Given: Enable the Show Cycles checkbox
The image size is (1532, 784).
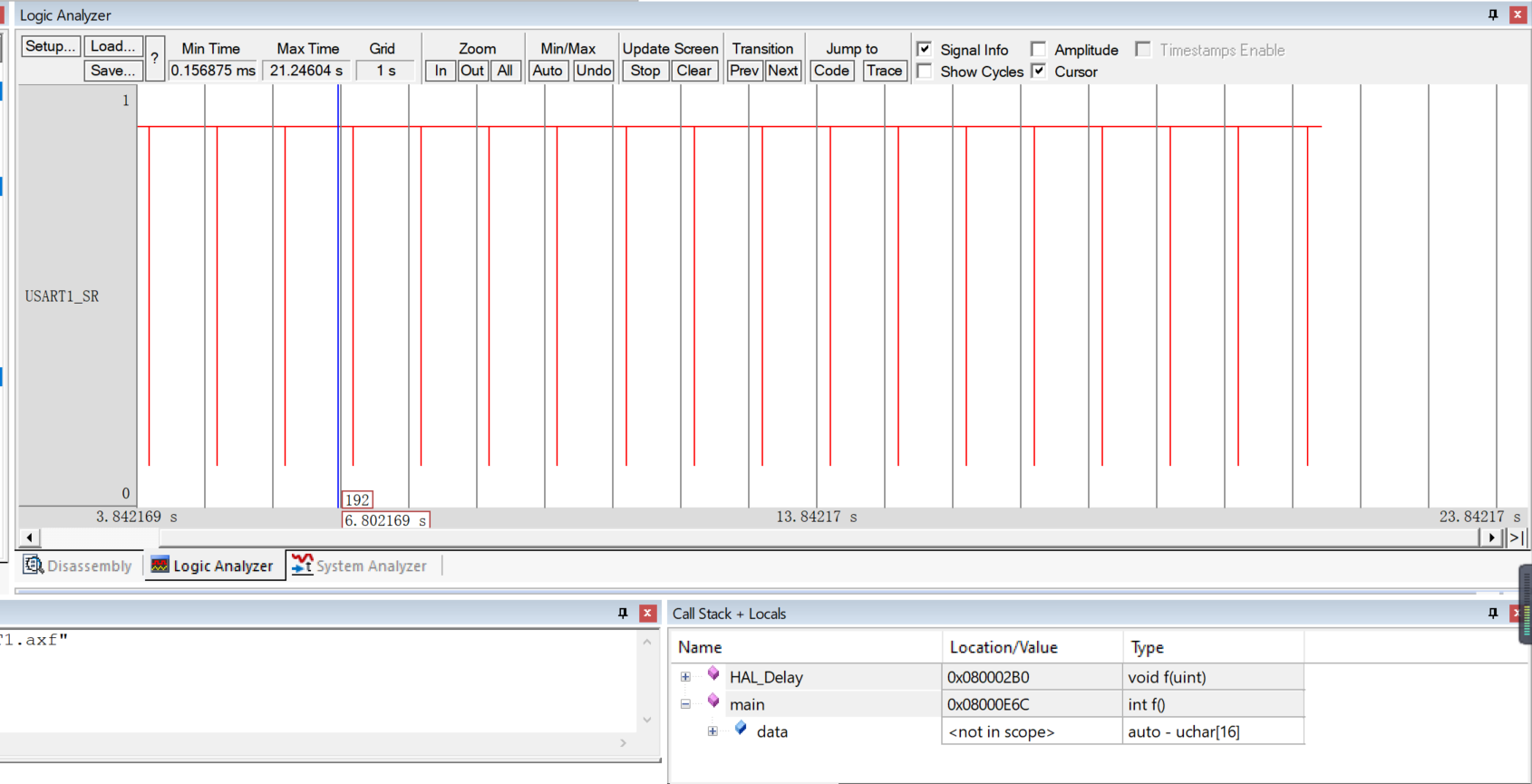Looking at the screenshot, I should (924, 71).
